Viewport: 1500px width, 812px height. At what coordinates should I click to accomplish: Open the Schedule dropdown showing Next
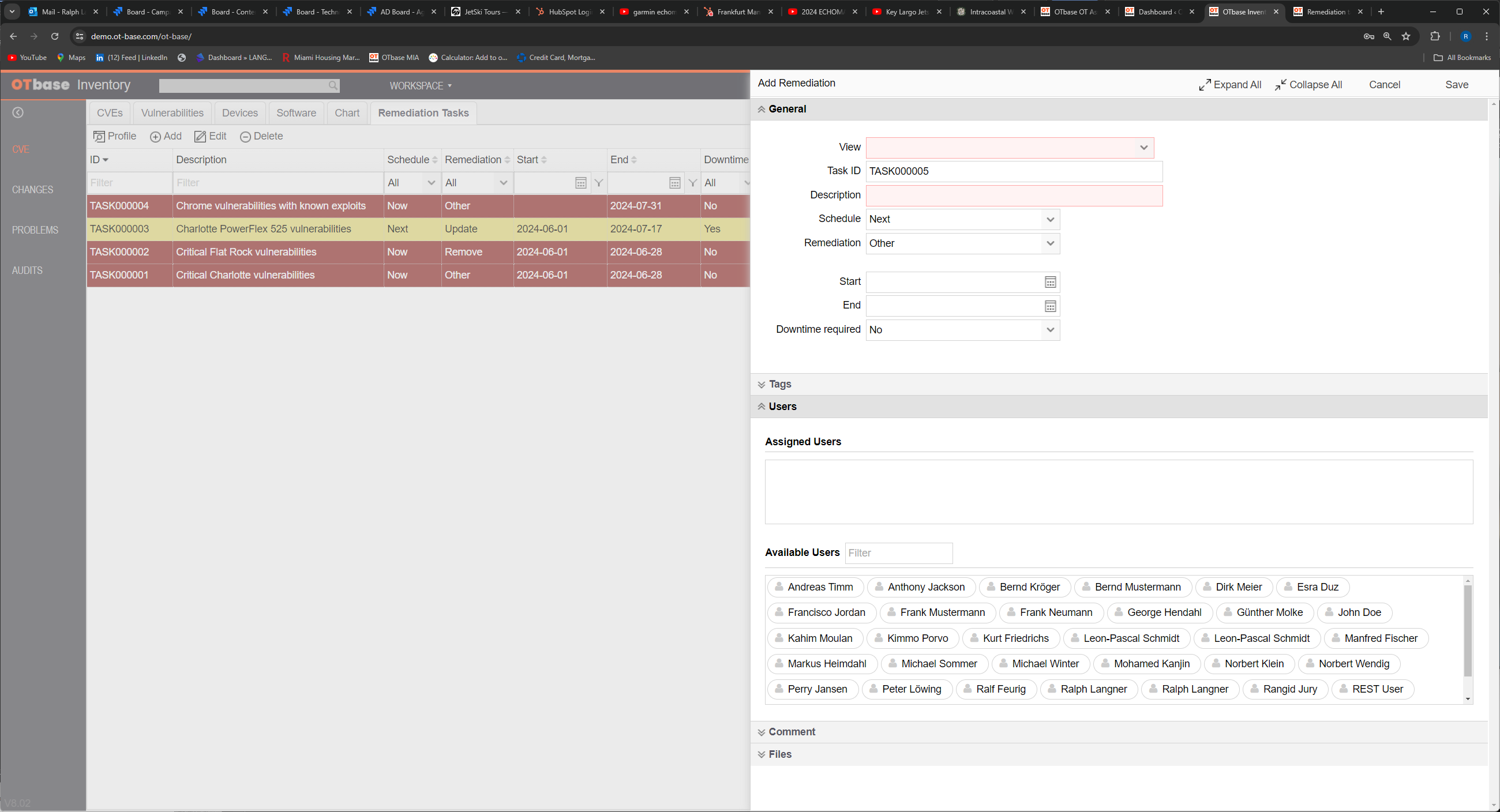(962, 220)
